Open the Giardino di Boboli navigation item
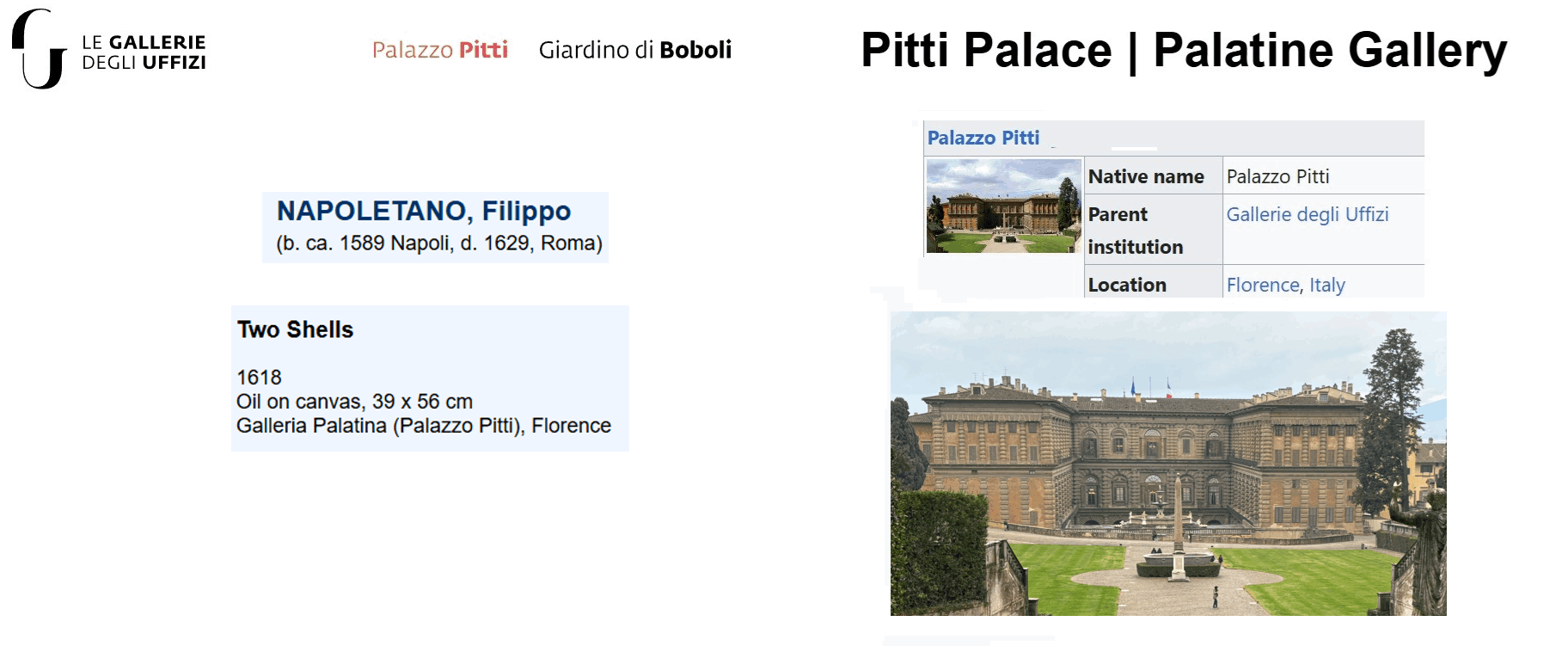This screenshot has height=646, width=1568. [x=634, y=50]
